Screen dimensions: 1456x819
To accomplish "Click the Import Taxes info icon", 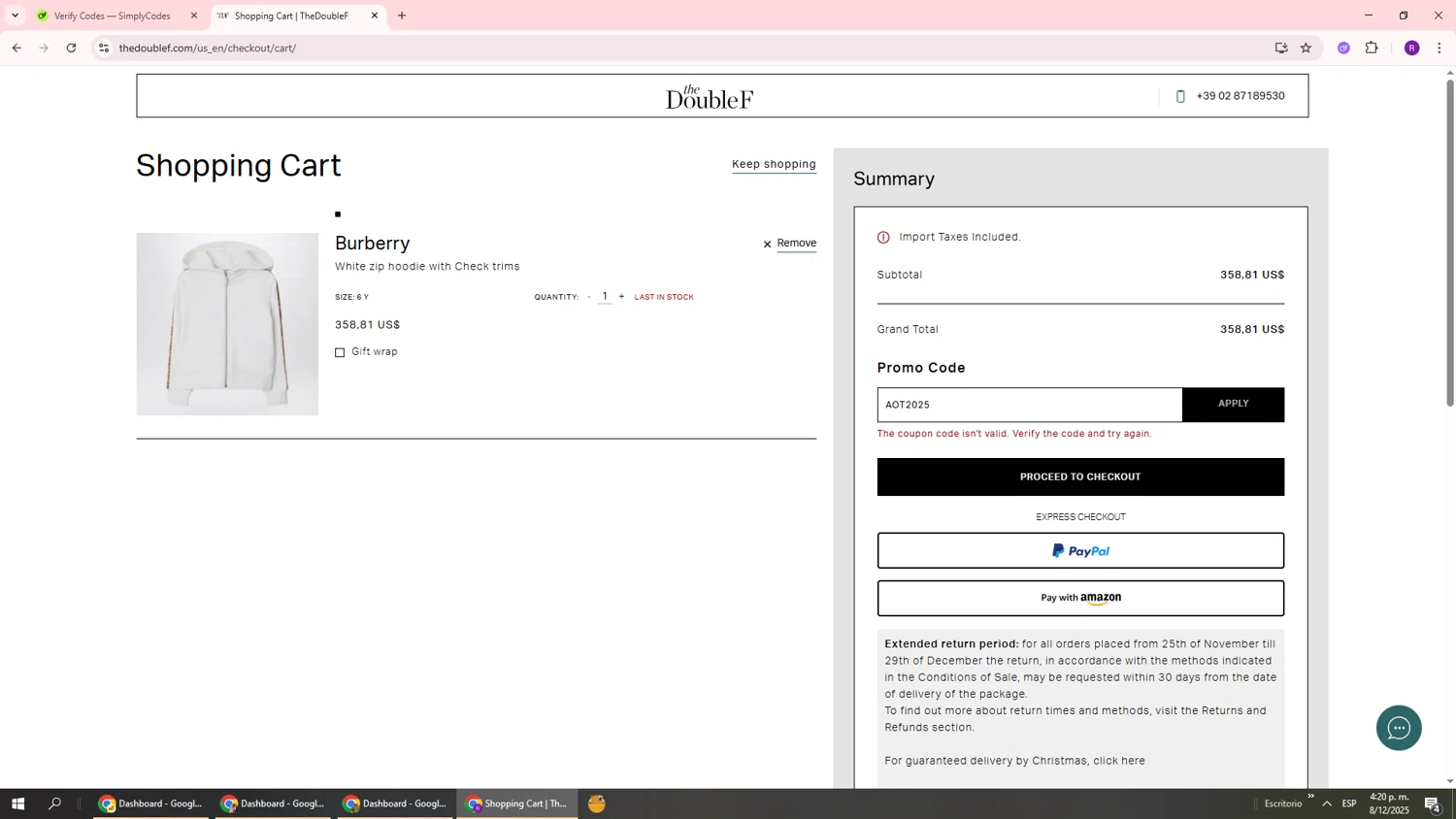I will tap(883, 237).
